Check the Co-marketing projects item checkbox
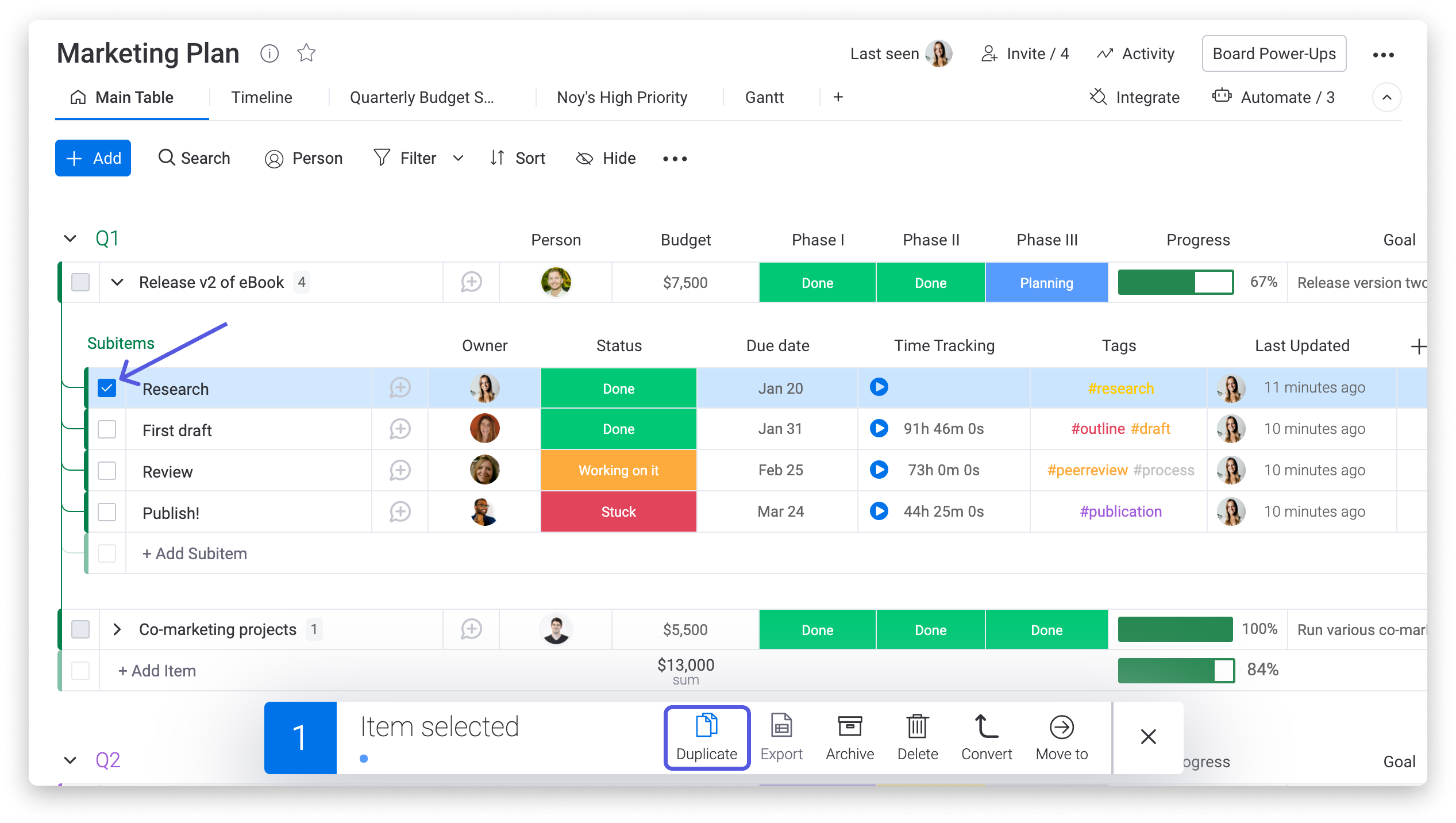1456x823 pixels. (x=80, y=629)
